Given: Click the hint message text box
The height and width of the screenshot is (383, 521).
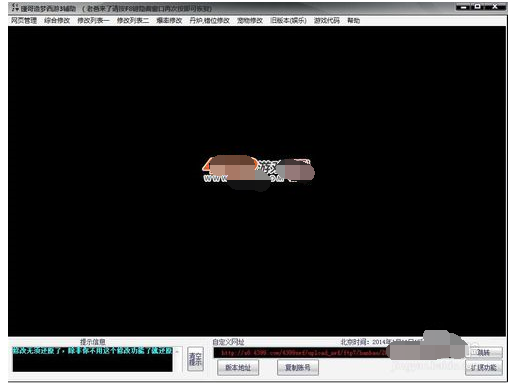Looking at the screenshot, I should pos(93,359).
